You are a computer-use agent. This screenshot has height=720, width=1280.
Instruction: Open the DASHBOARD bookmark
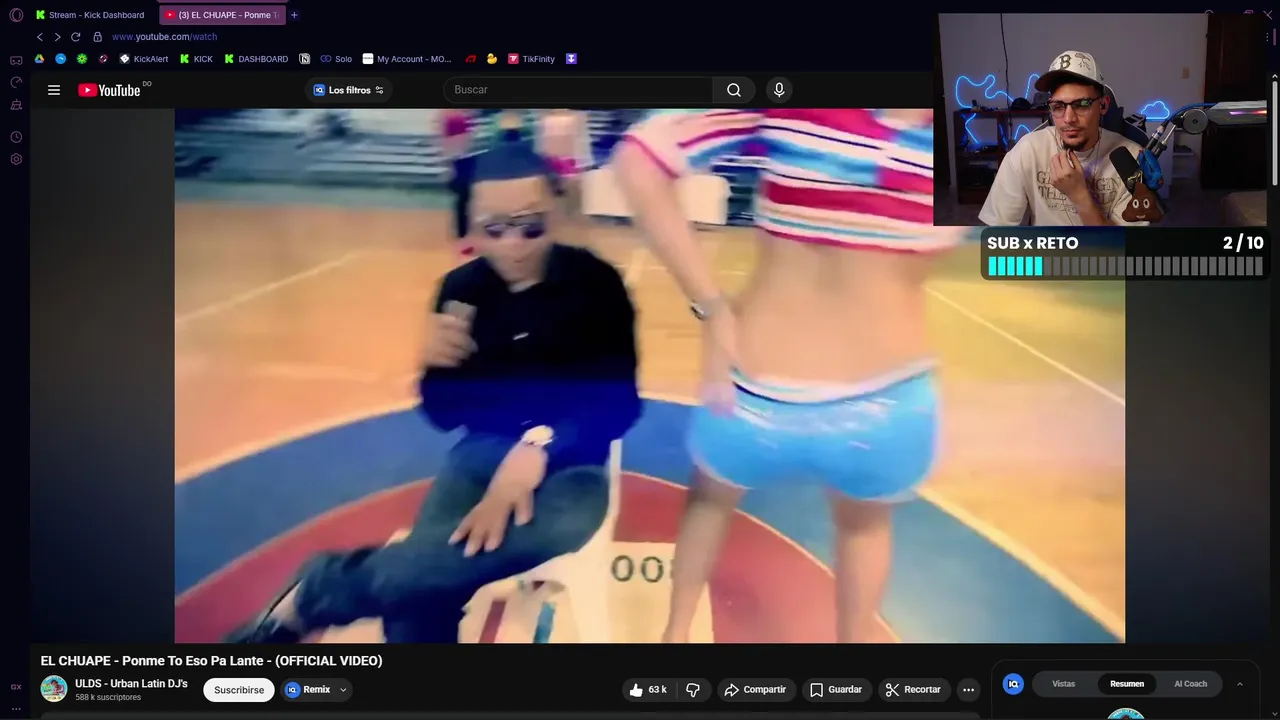pos(256,59)
